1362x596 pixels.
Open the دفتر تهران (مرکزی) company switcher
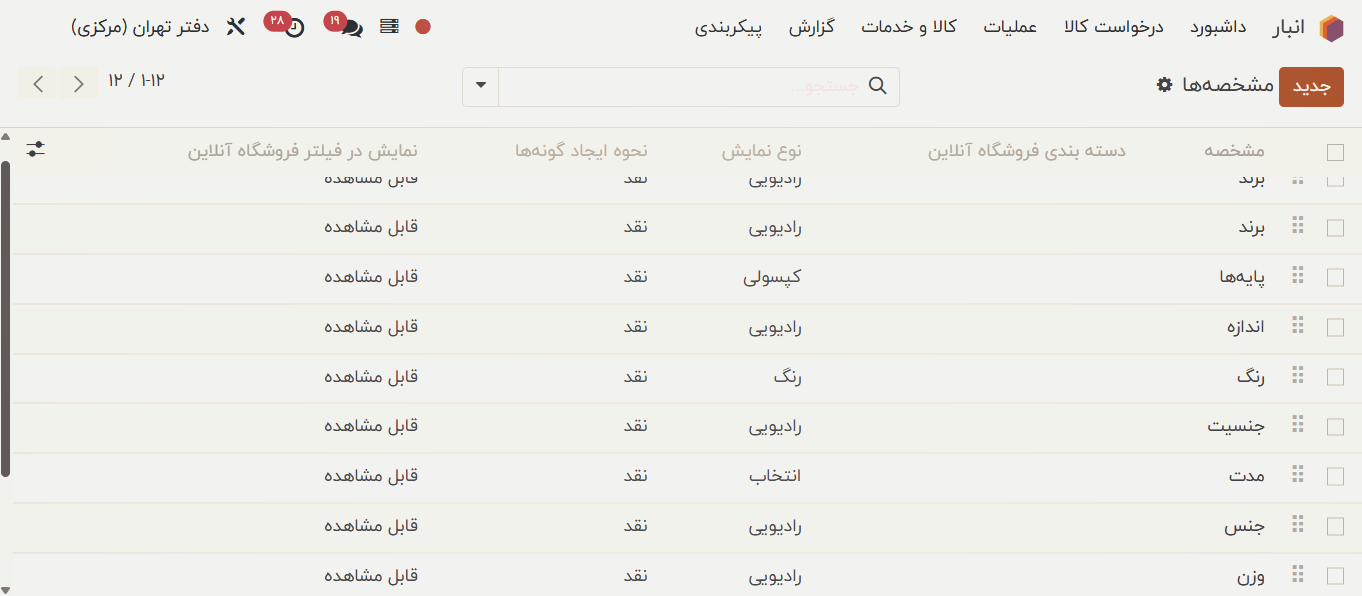(x=140, y=27)
